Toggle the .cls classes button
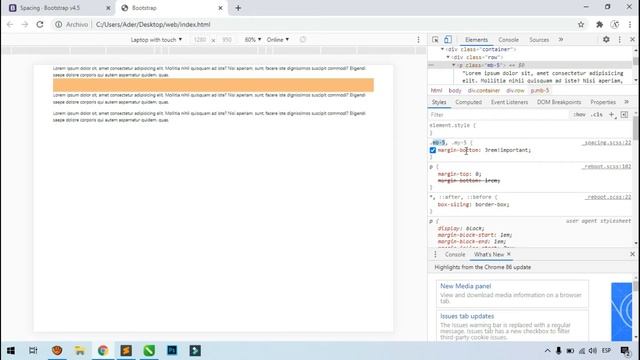Viewport: 640px width, 360px height. click(x=596, y=115)
